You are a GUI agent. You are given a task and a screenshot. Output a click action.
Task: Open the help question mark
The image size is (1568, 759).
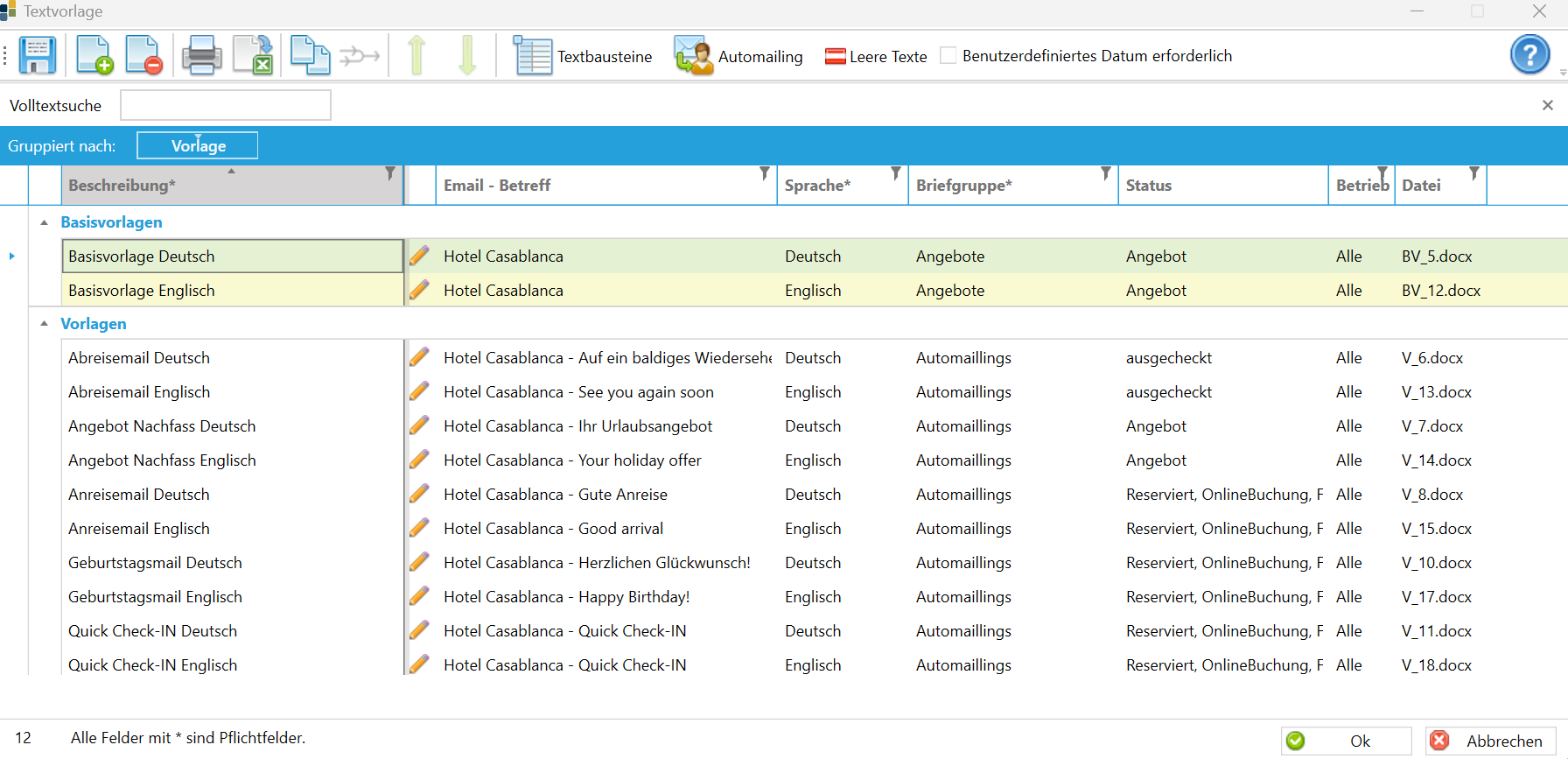pyautogui.click(x=1529, y=55)
